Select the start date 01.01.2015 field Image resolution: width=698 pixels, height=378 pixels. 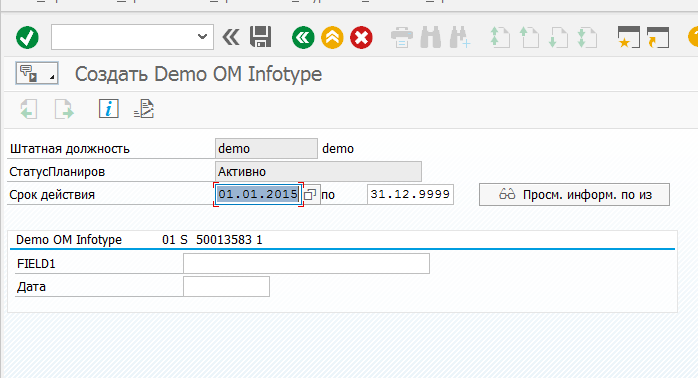258,195
